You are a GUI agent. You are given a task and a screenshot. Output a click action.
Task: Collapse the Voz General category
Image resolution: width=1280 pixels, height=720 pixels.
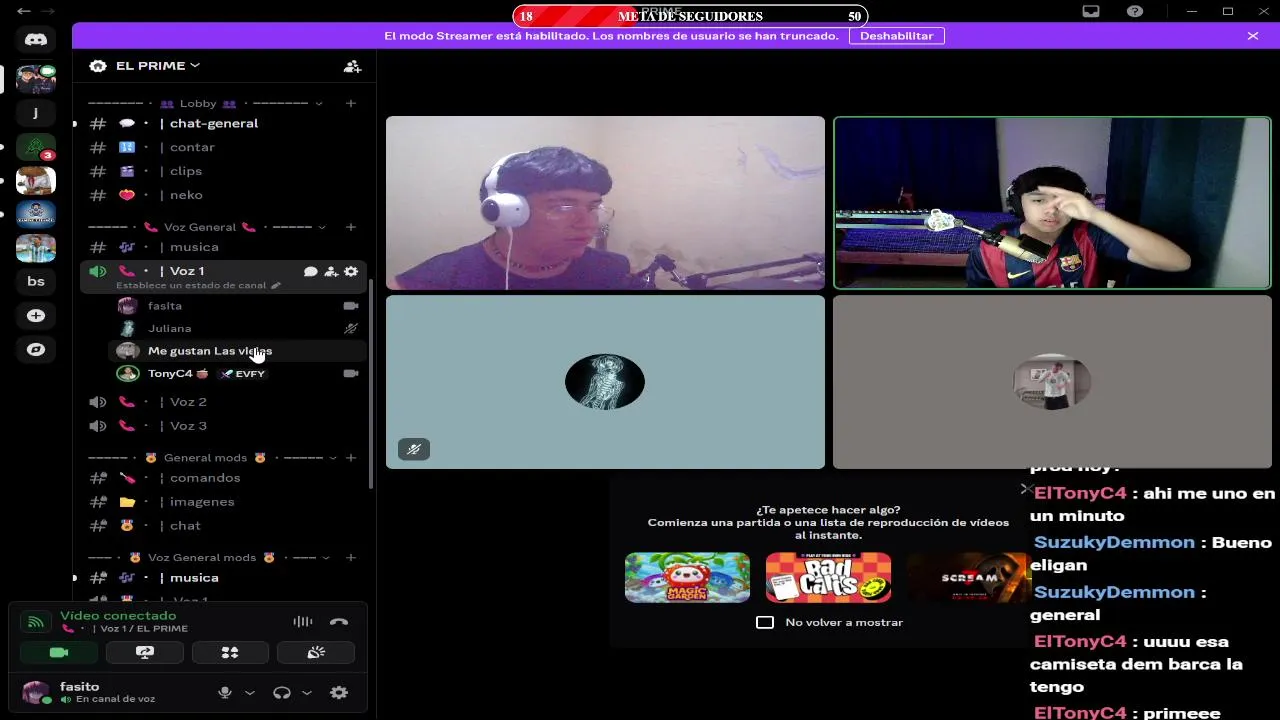pos(206,227)
